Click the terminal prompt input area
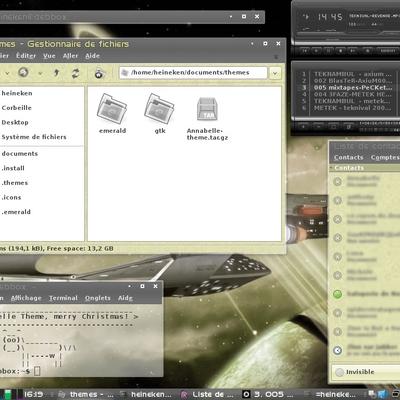 pos(37,371)
